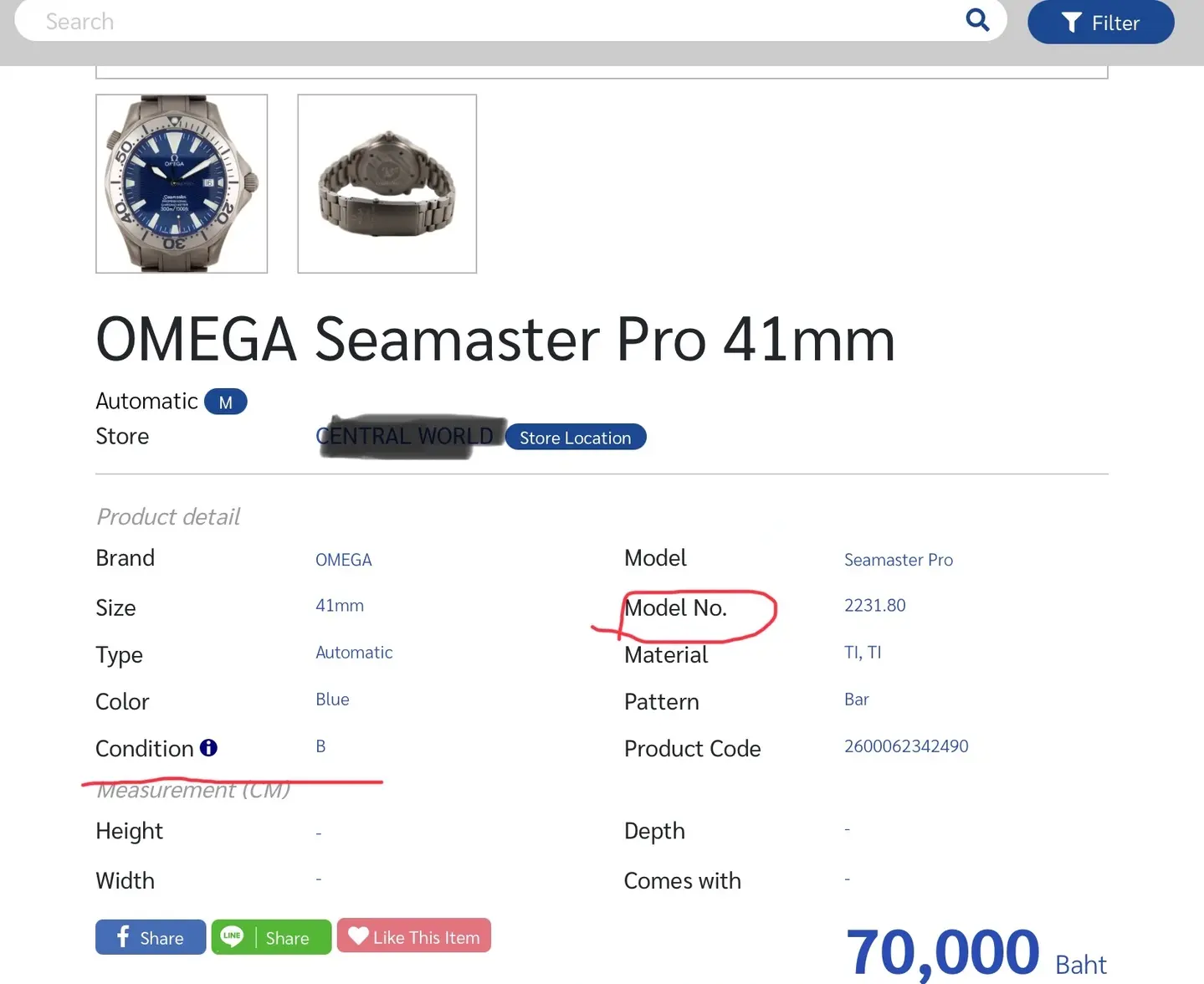Open the Seamaster Pro model link
This screenshot has height=984, width=1204.
click(x=898, y=560)
